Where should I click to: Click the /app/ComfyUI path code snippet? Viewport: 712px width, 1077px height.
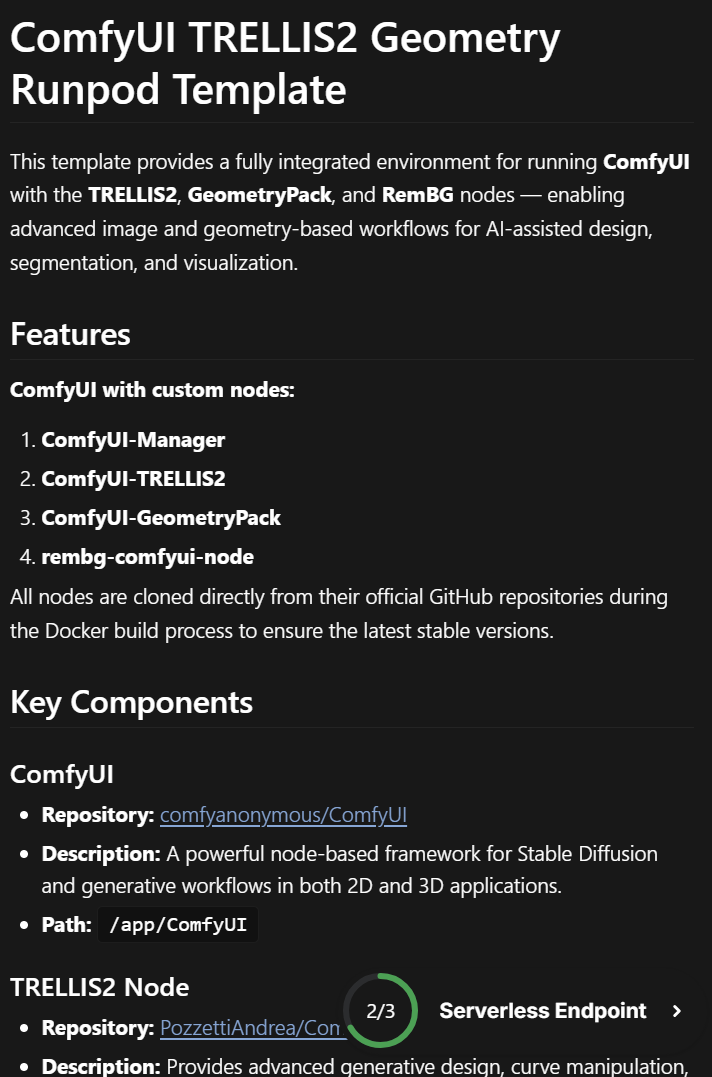click(178, 924)
